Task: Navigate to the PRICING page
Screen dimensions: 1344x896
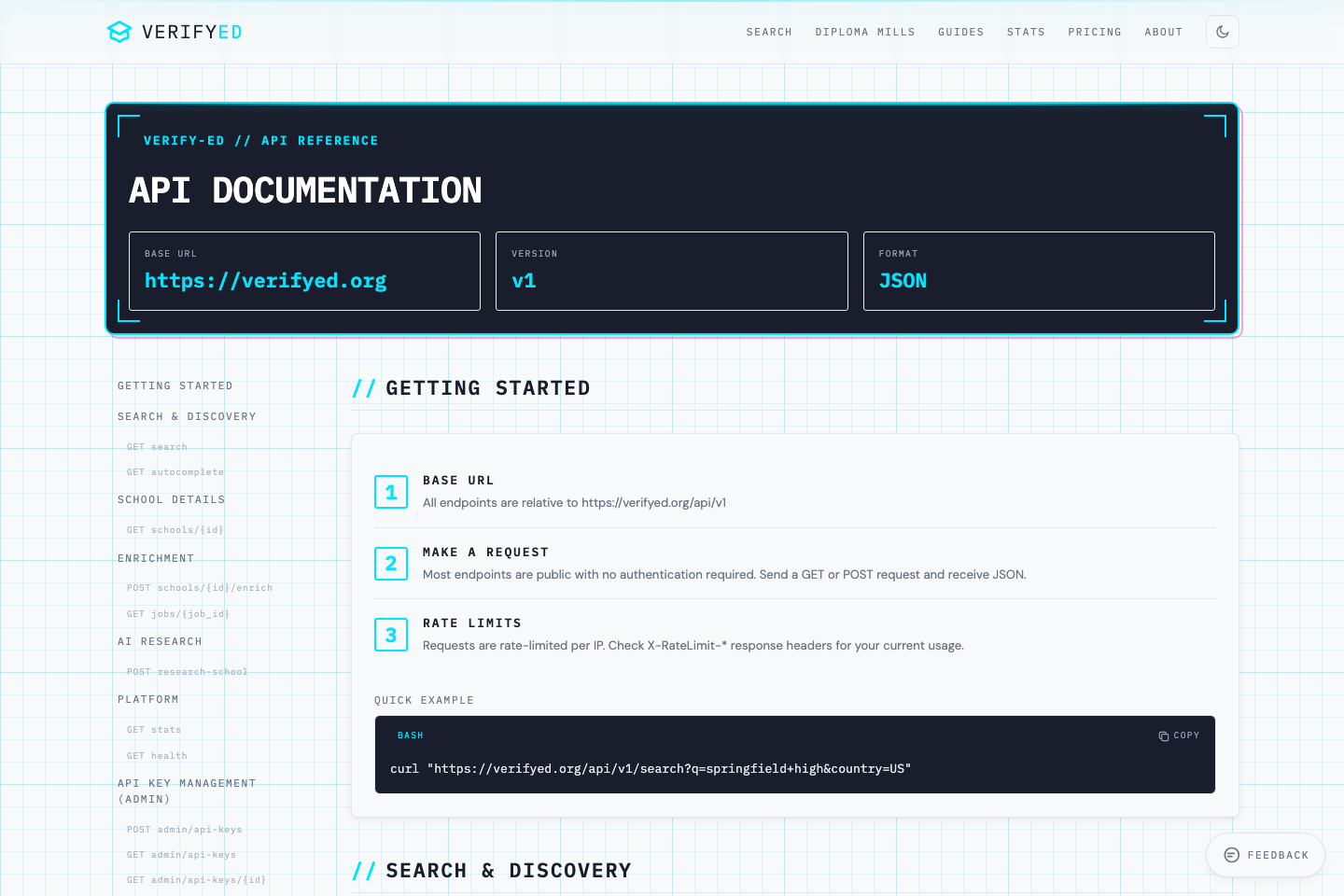Action: 1094,32
